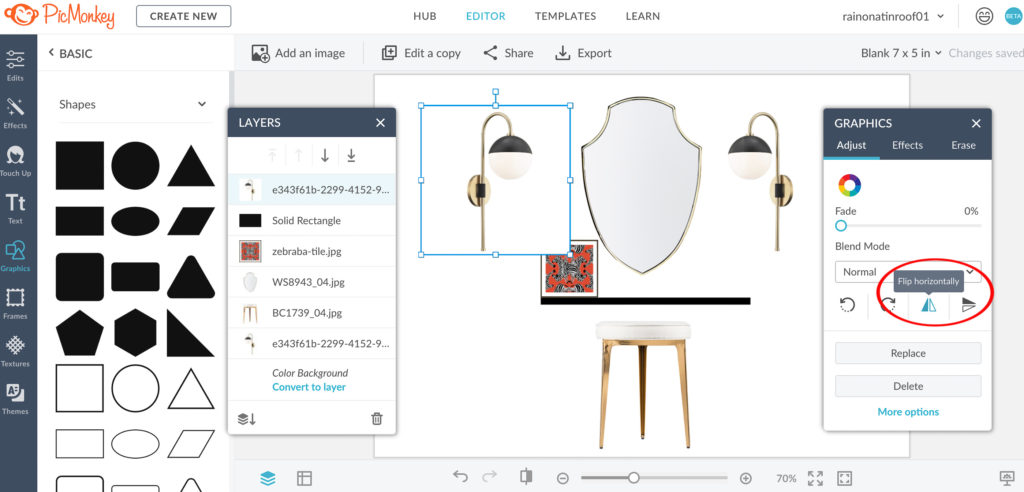Open the Themes tool
The width and height of the screenshot is (1024, 492).
(x=15, y=399)
